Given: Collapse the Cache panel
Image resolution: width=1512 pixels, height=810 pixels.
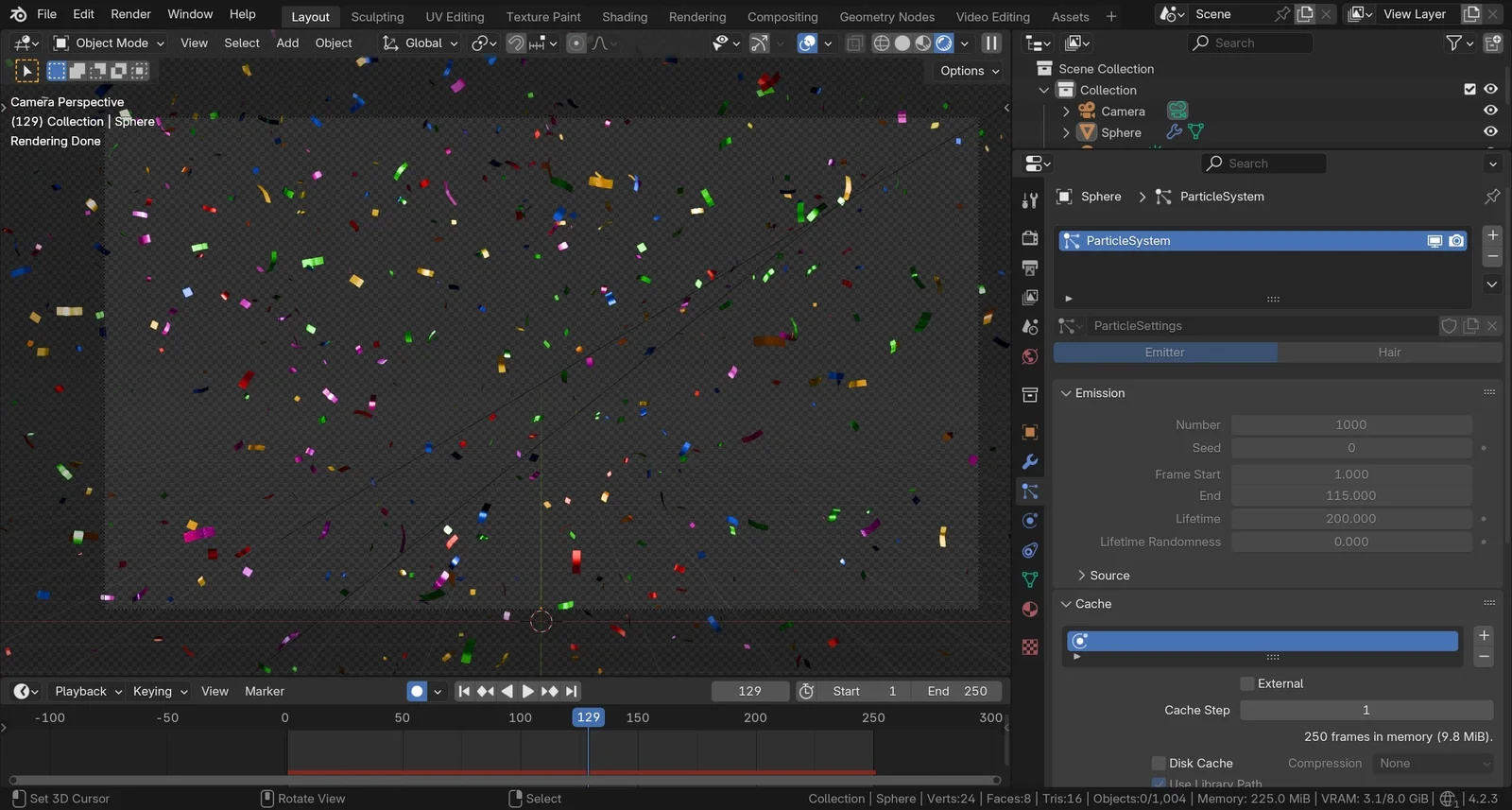Looking at the screenshot, I should (x=1066, y=604).
